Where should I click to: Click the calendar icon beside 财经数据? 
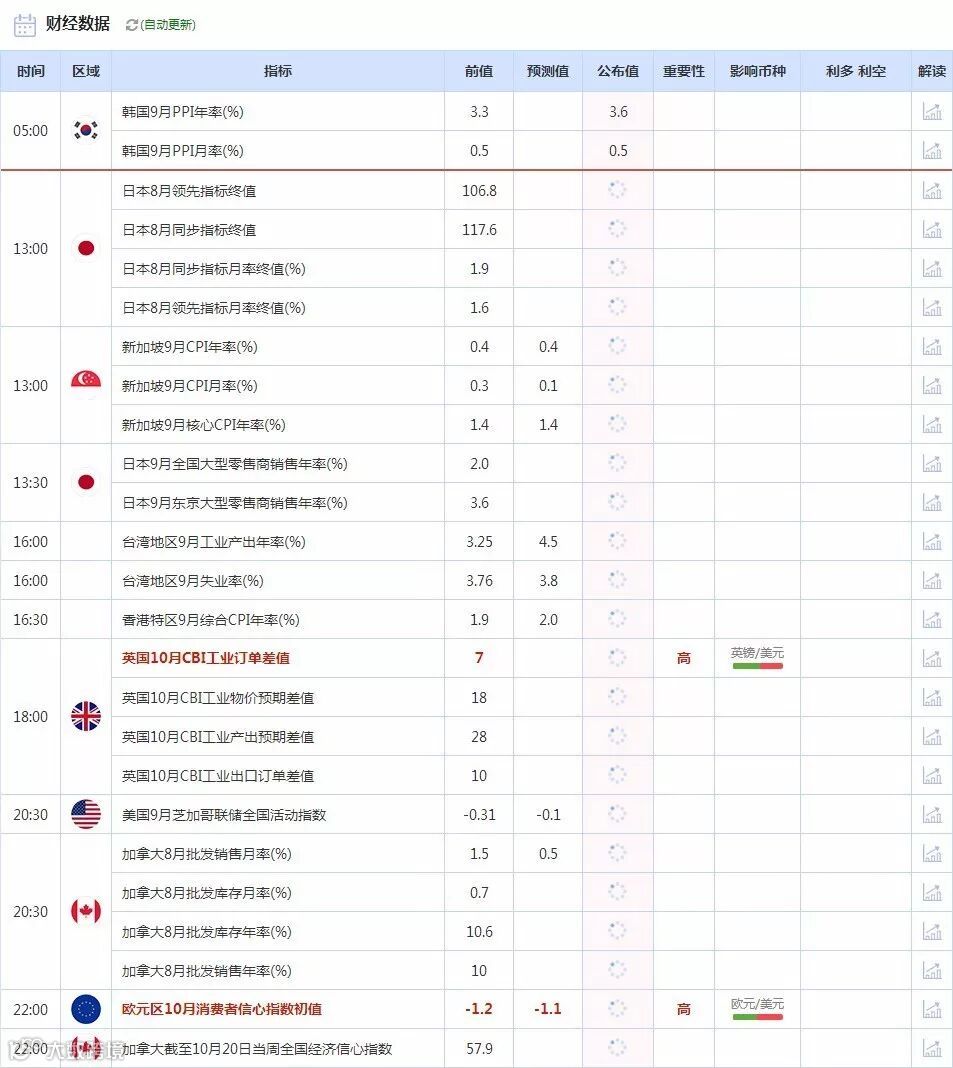click(25, 25)
